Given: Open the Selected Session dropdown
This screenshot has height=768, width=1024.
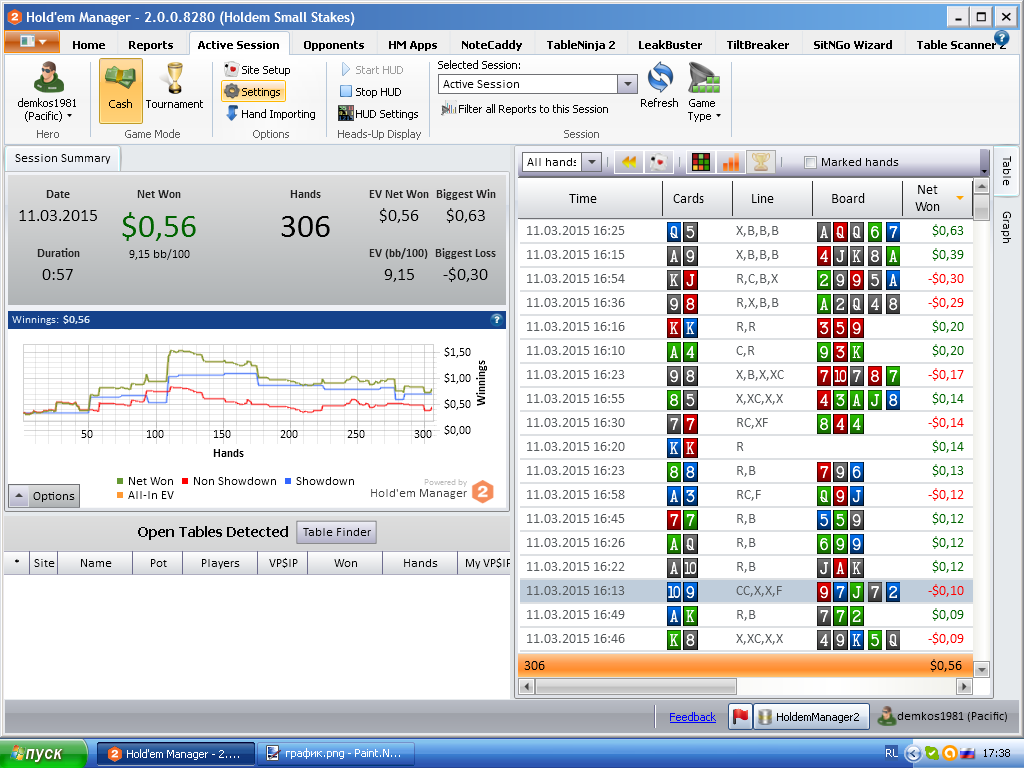Looking at the screenshot, I should pyautogui.click(x=627, y=84).
